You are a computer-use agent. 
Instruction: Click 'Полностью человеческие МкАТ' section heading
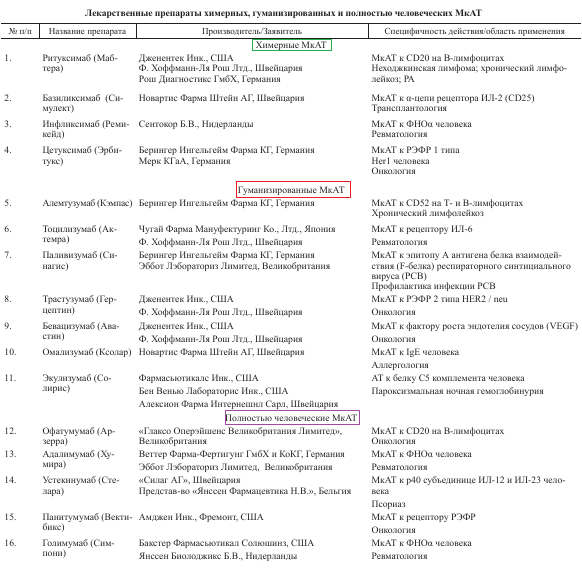(292, 418)
